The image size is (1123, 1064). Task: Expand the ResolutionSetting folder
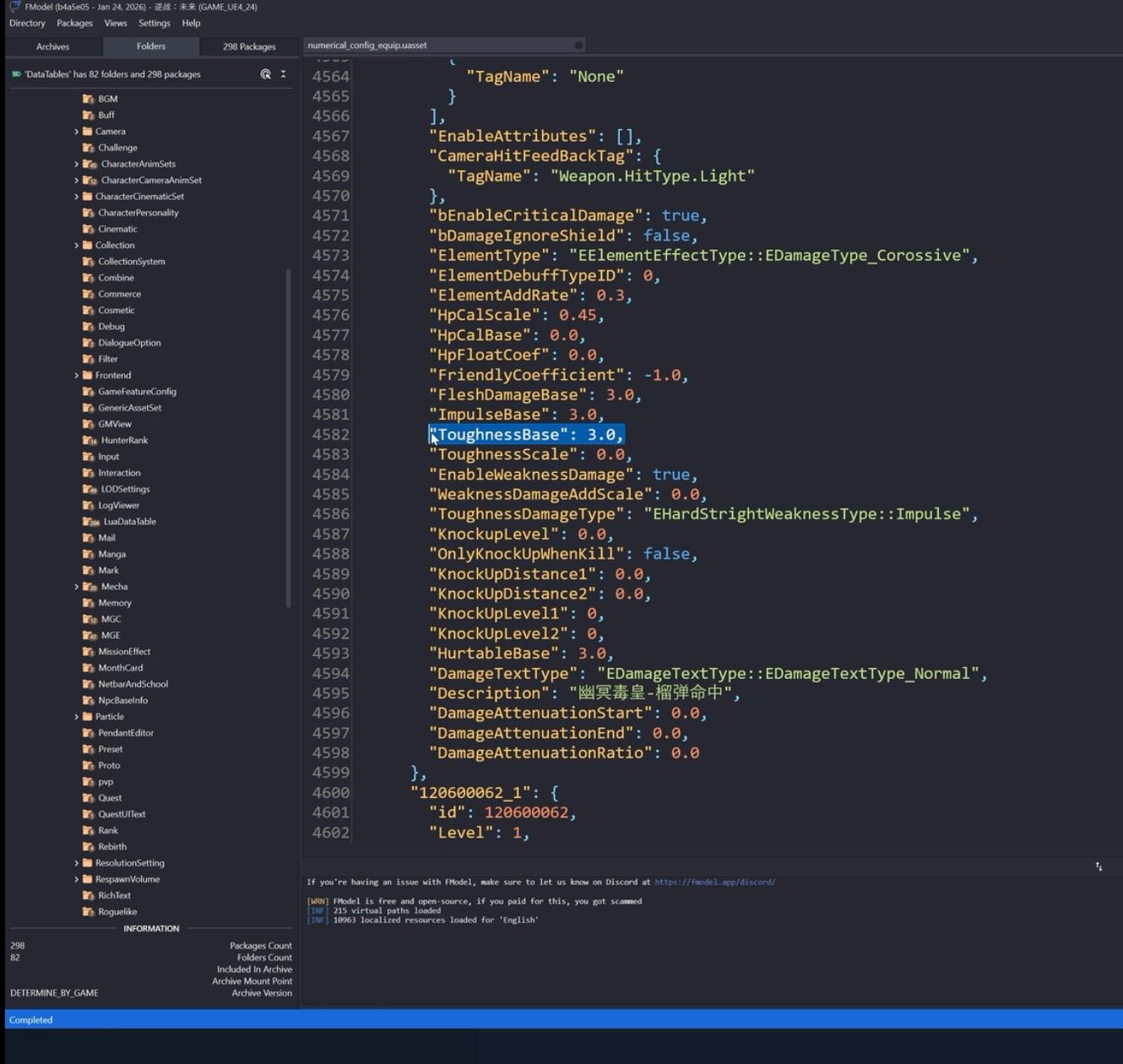tap(76, 863)
